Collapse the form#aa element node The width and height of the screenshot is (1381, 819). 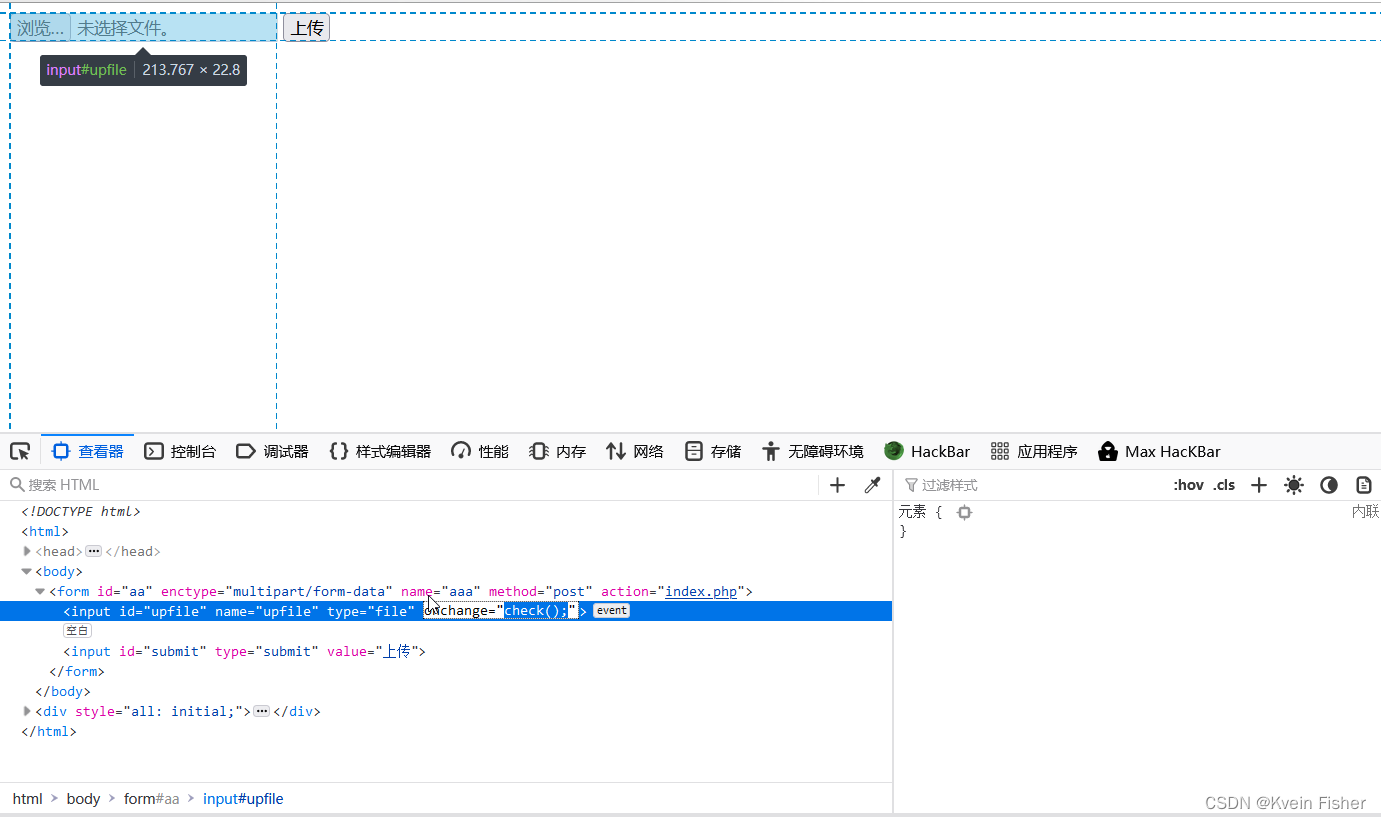coord(40,591)
